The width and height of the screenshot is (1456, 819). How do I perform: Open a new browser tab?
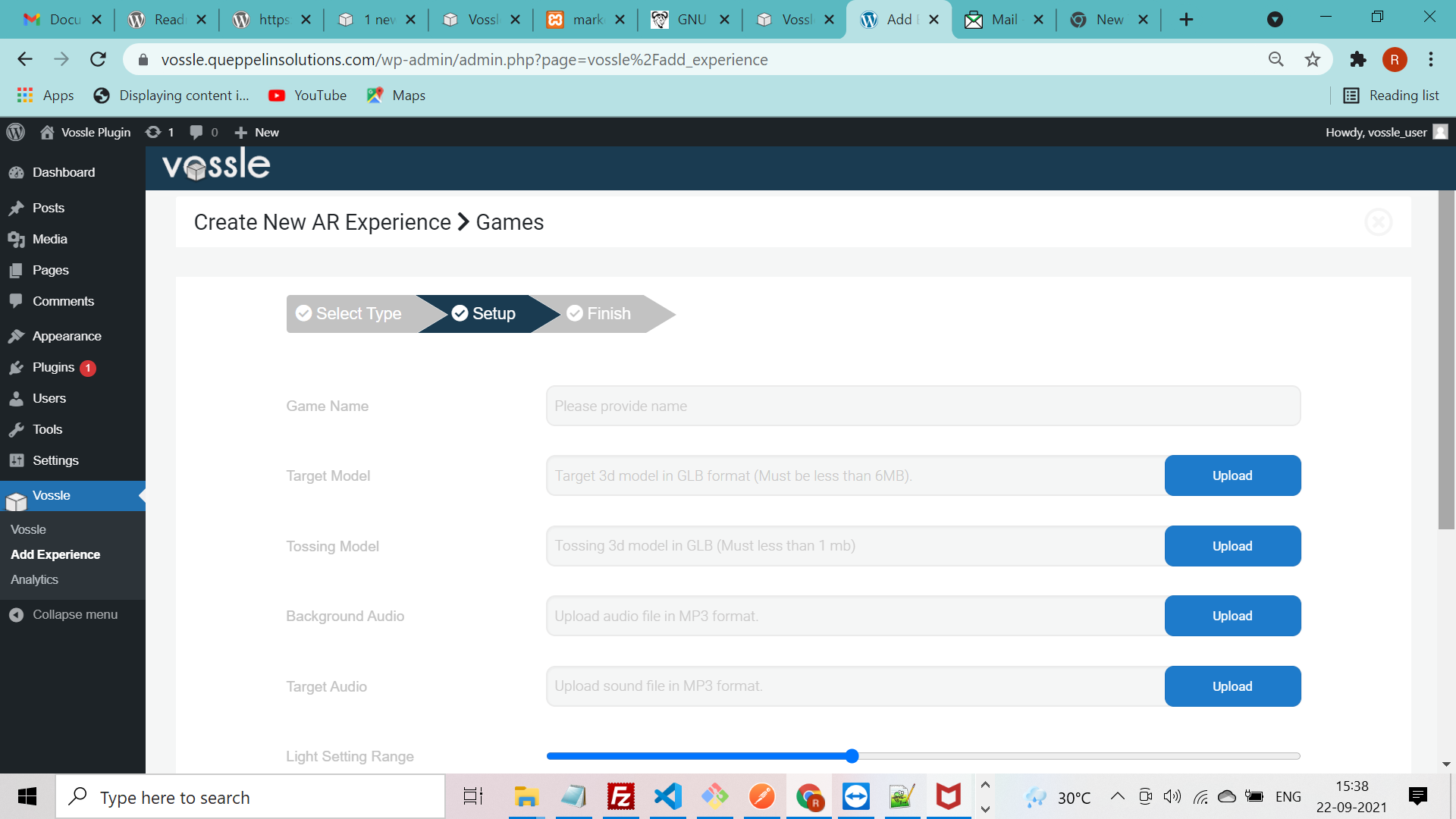pyautogui.click(x=1187, y=20)
